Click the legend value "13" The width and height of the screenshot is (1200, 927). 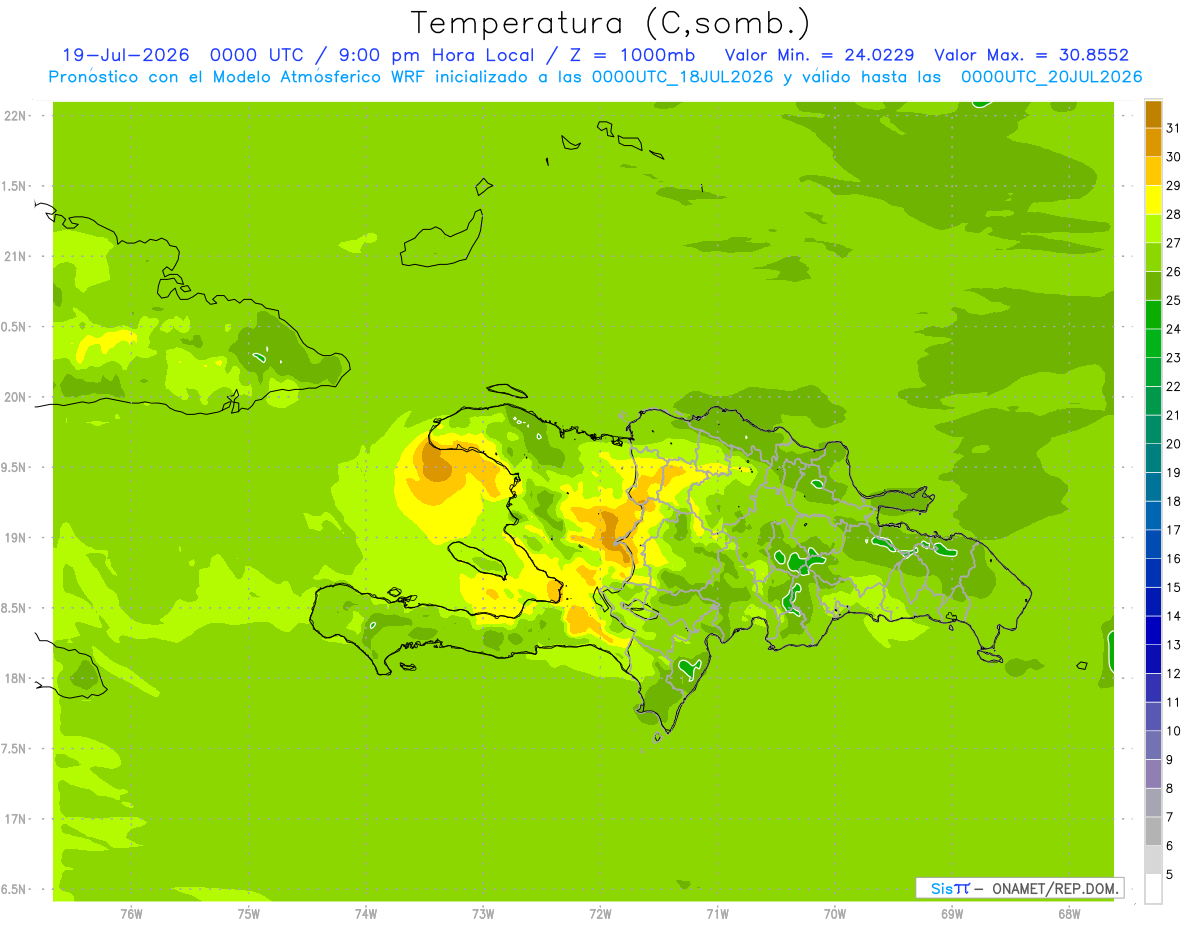pyautogui.click(x=1173, y=645)
